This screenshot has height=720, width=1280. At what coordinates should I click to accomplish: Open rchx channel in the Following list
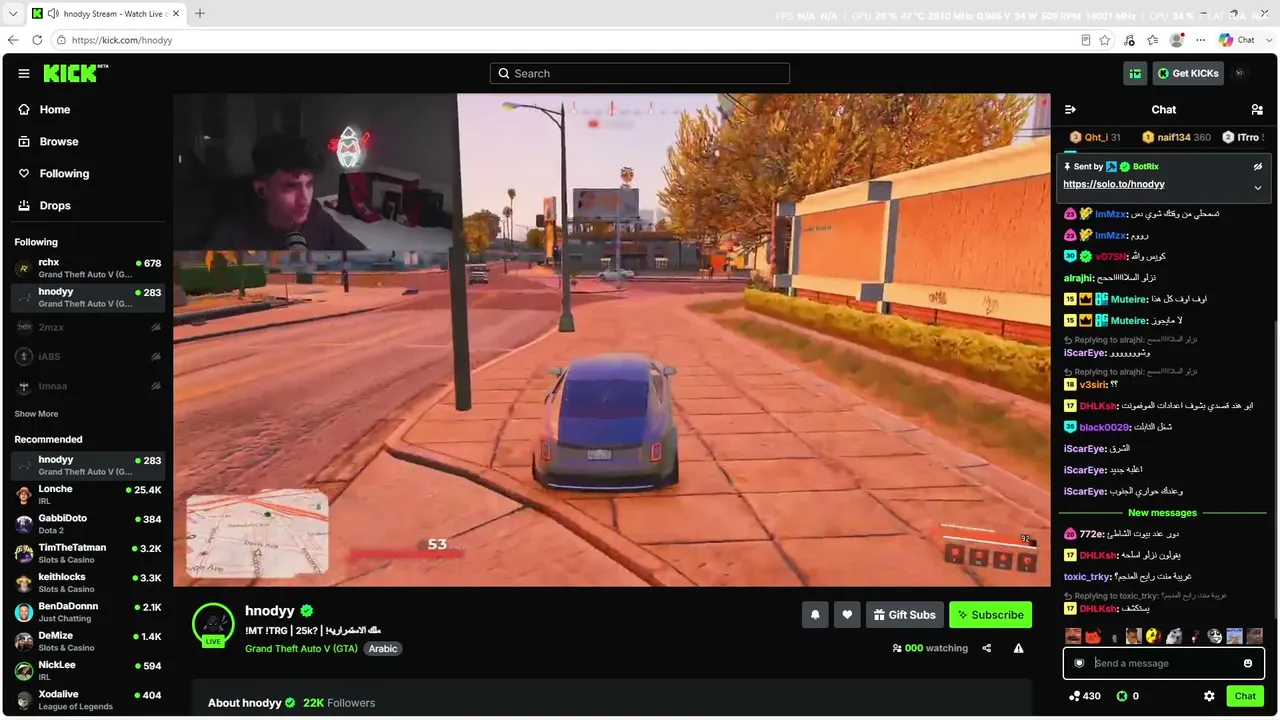tap(87, 268)
